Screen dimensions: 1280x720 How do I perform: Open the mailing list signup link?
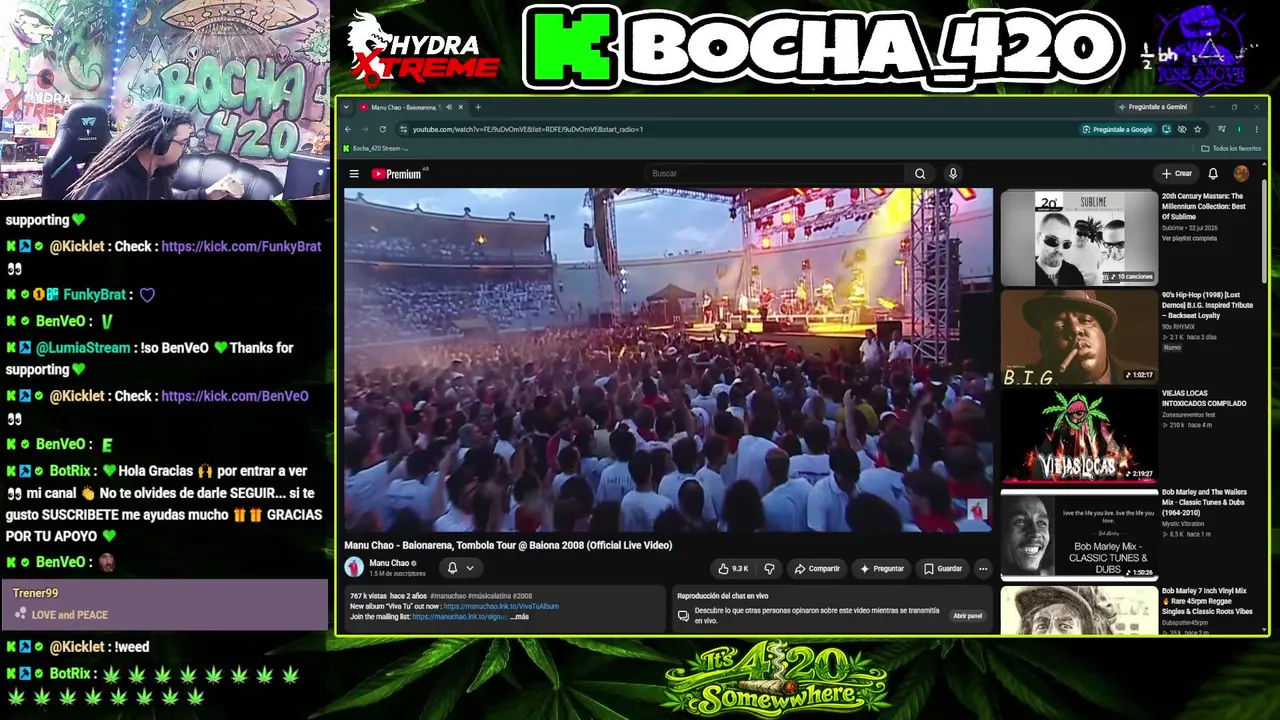459,617
